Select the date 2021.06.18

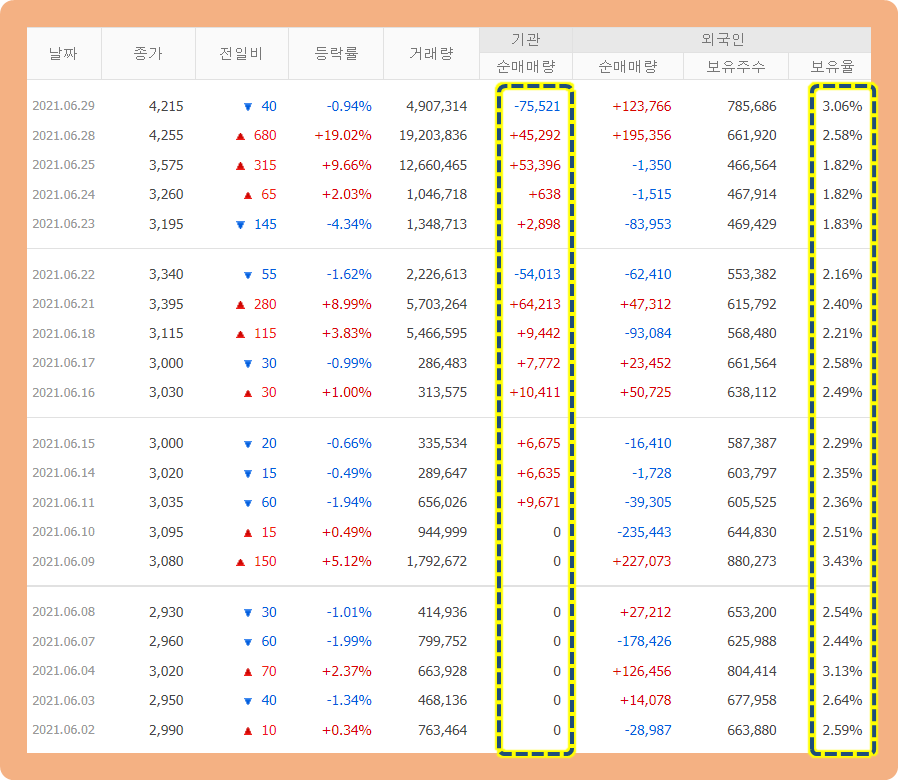click(x=64, y=333)
